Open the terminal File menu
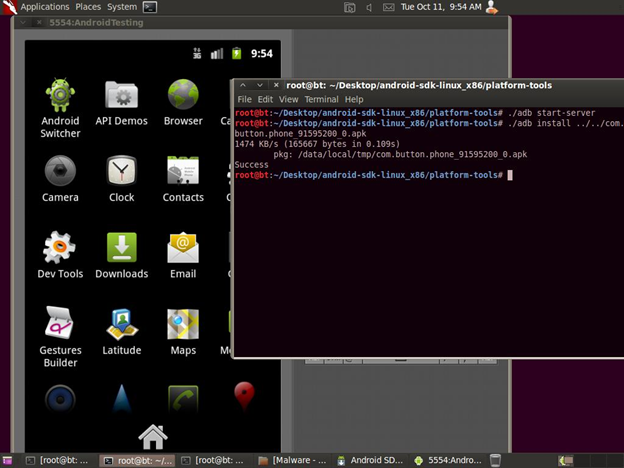The image size is (624, 468). (x=244, y=100)
